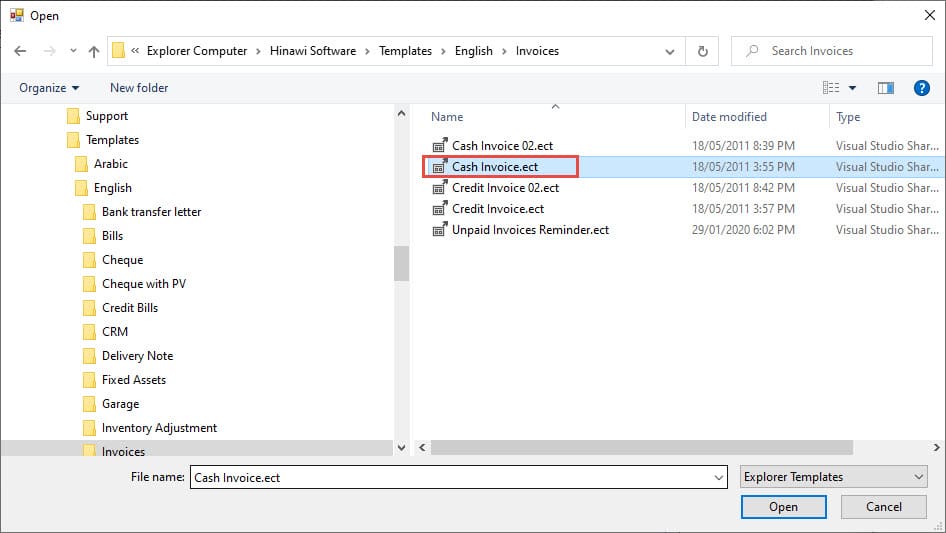Select Unpaid Invoices Reminder.ect file
This screenshot has width=946, height=533.
tap(530, 230)
